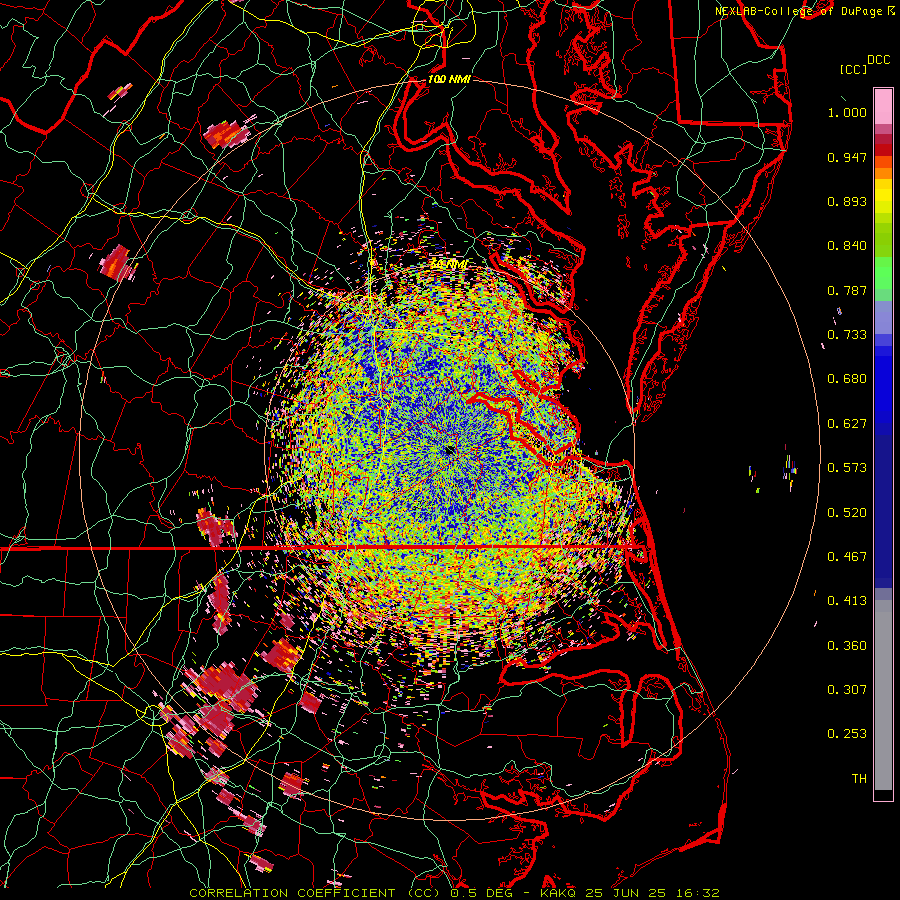Click the 0.520 scale value
The image size is (900, 900).
pos(847,513)
